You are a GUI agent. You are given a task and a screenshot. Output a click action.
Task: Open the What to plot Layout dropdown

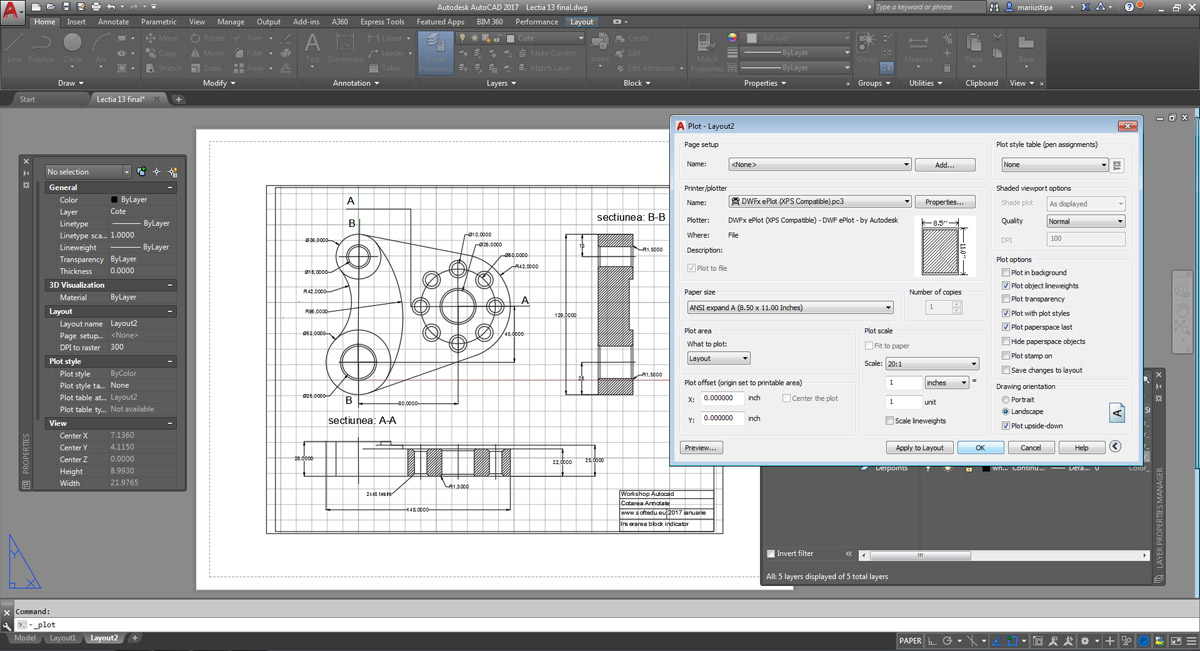coord(718,358)
